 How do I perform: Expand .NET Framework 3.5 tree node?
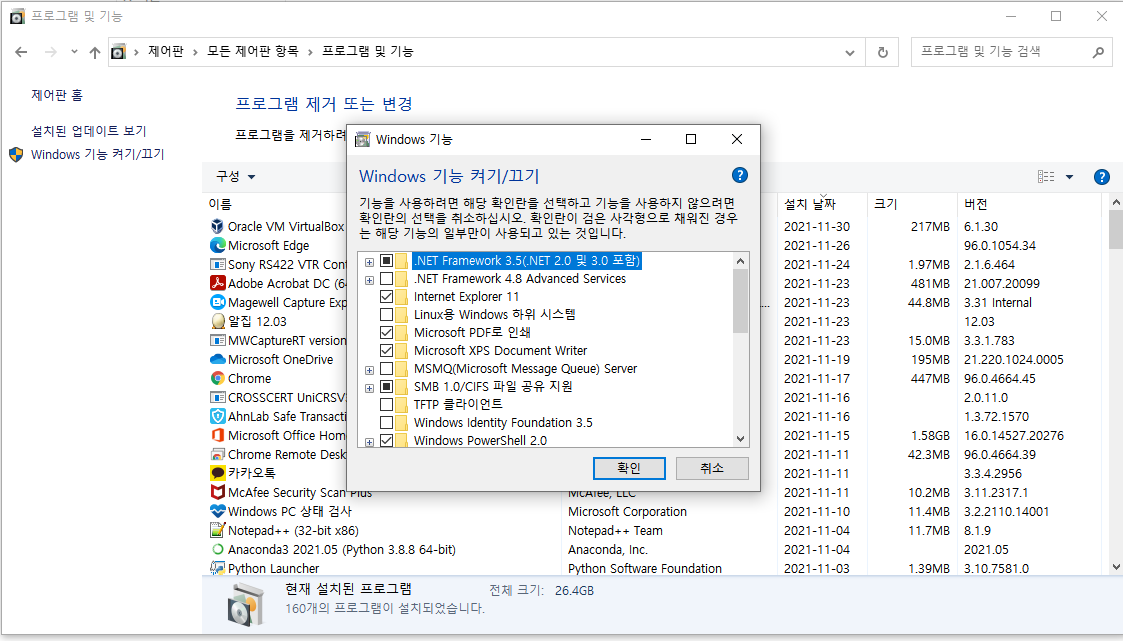coord(369,262)
